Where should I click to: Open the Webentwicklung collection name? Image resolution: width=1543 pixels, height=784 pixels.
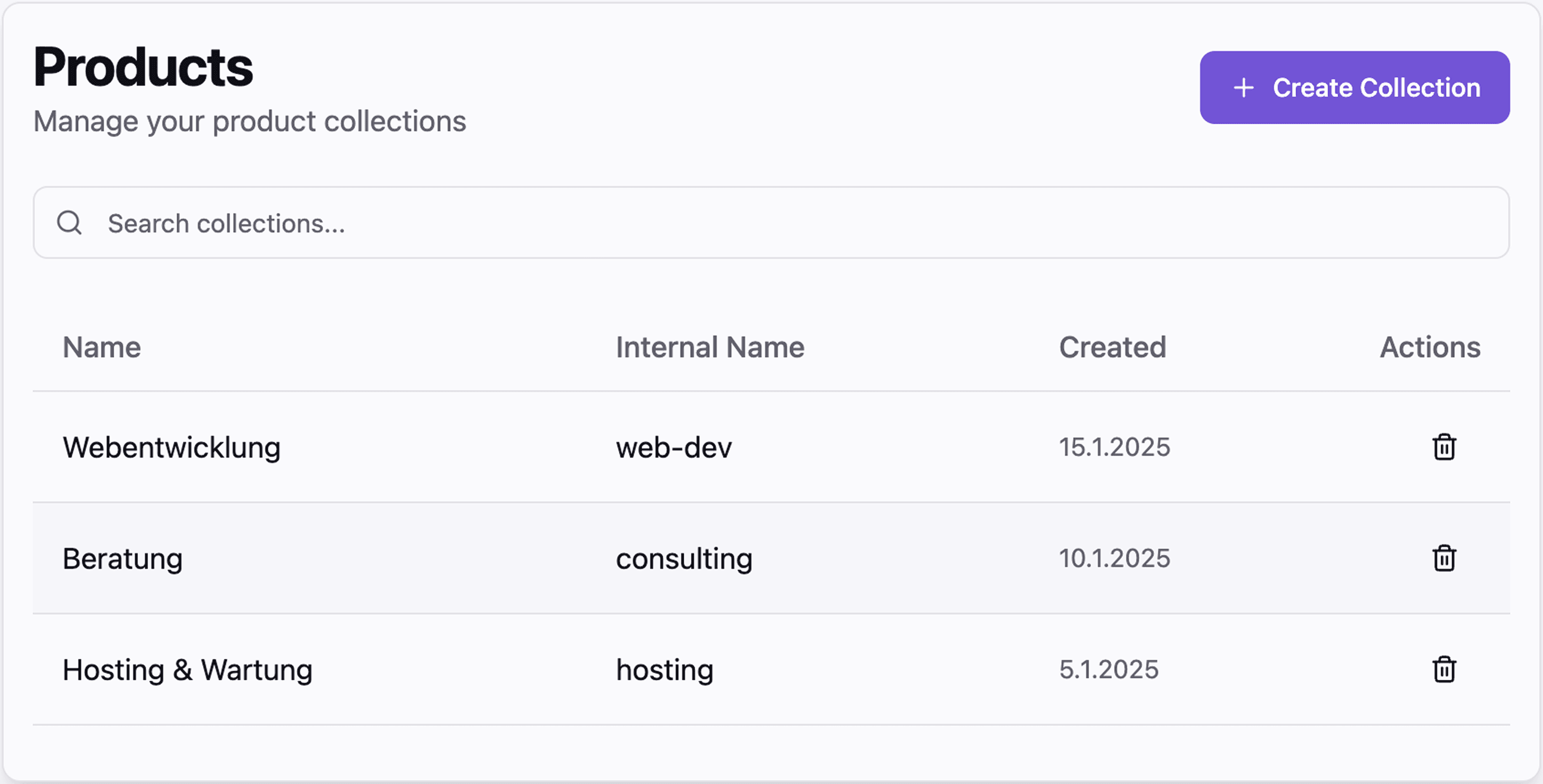click(x=172, y=447)
